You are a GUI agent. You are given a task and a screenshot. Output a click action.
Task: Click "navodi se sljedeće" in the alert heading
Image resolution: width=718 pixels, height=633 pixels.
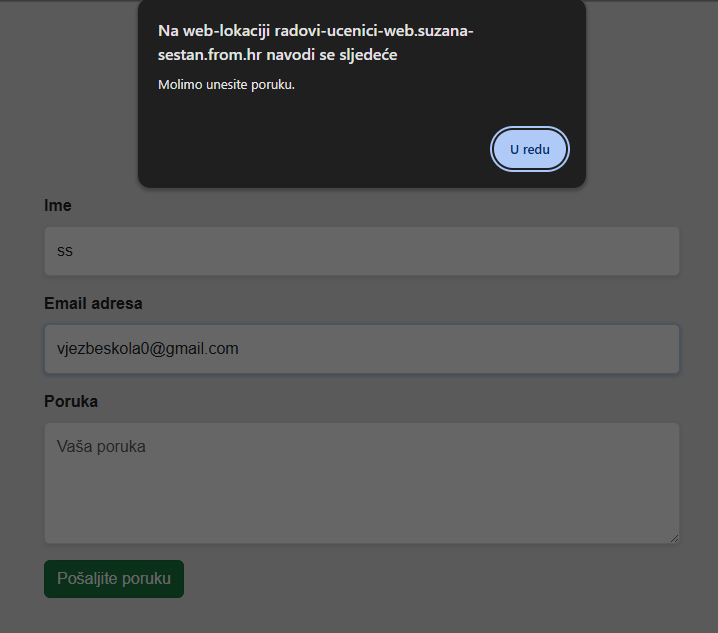(332, 55)
